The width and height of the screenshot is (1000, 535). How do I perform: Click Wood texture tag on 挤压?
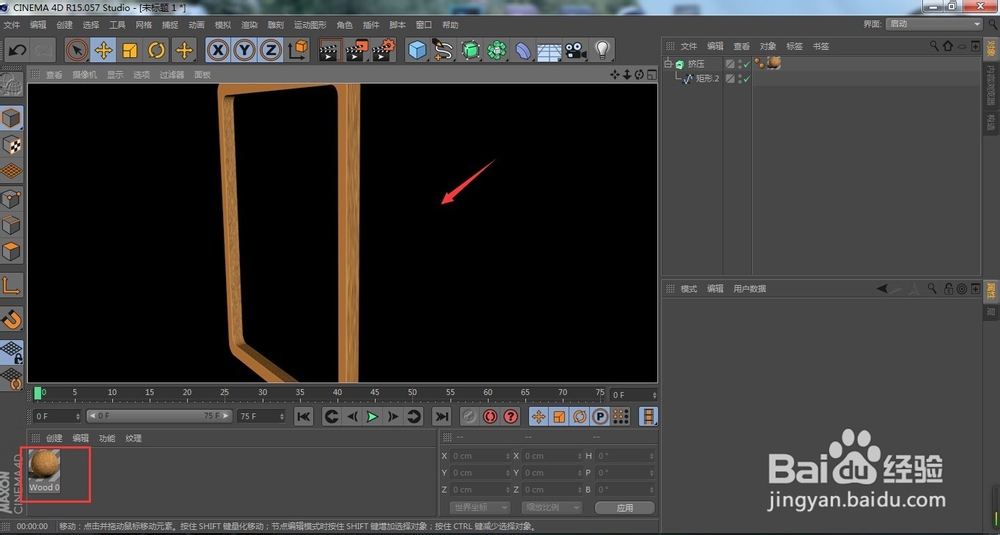click(774, 62)
